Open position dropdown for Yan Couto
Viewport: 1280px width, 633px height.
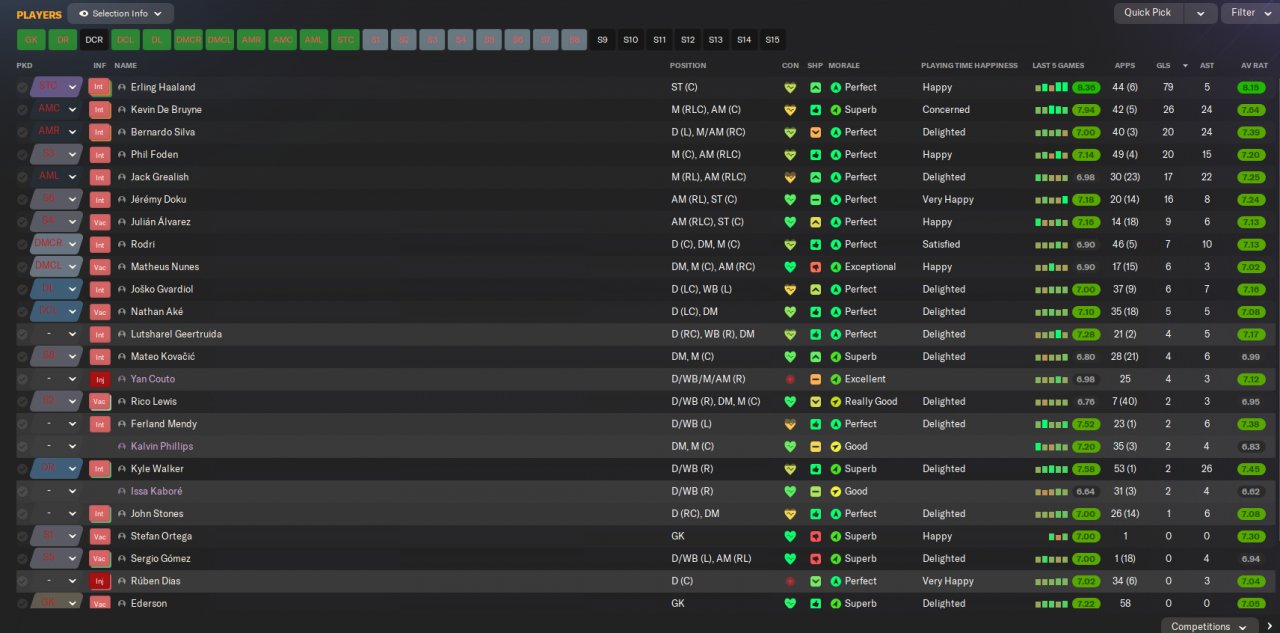(72, 379)
